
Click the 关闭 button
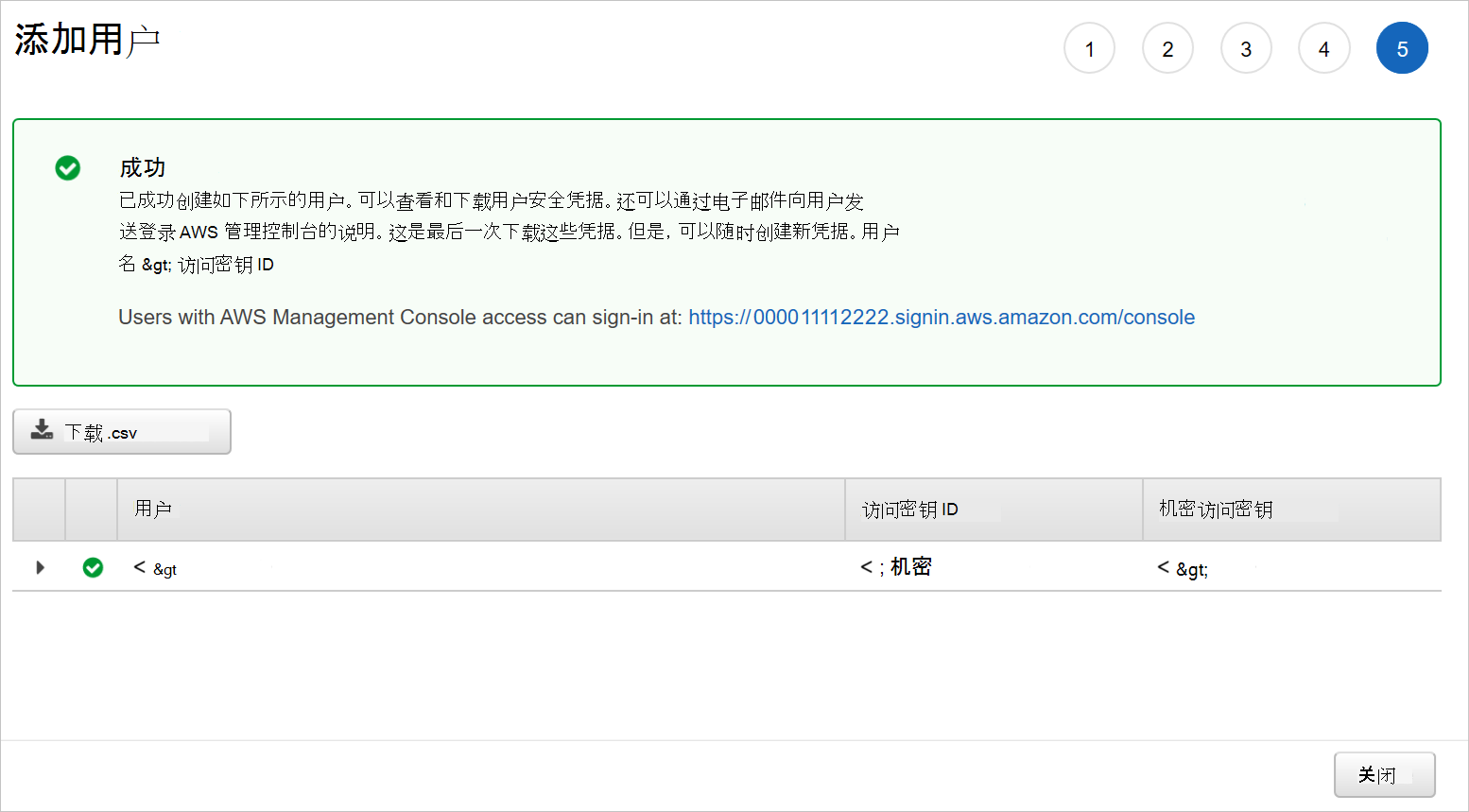coord(1384,775)
